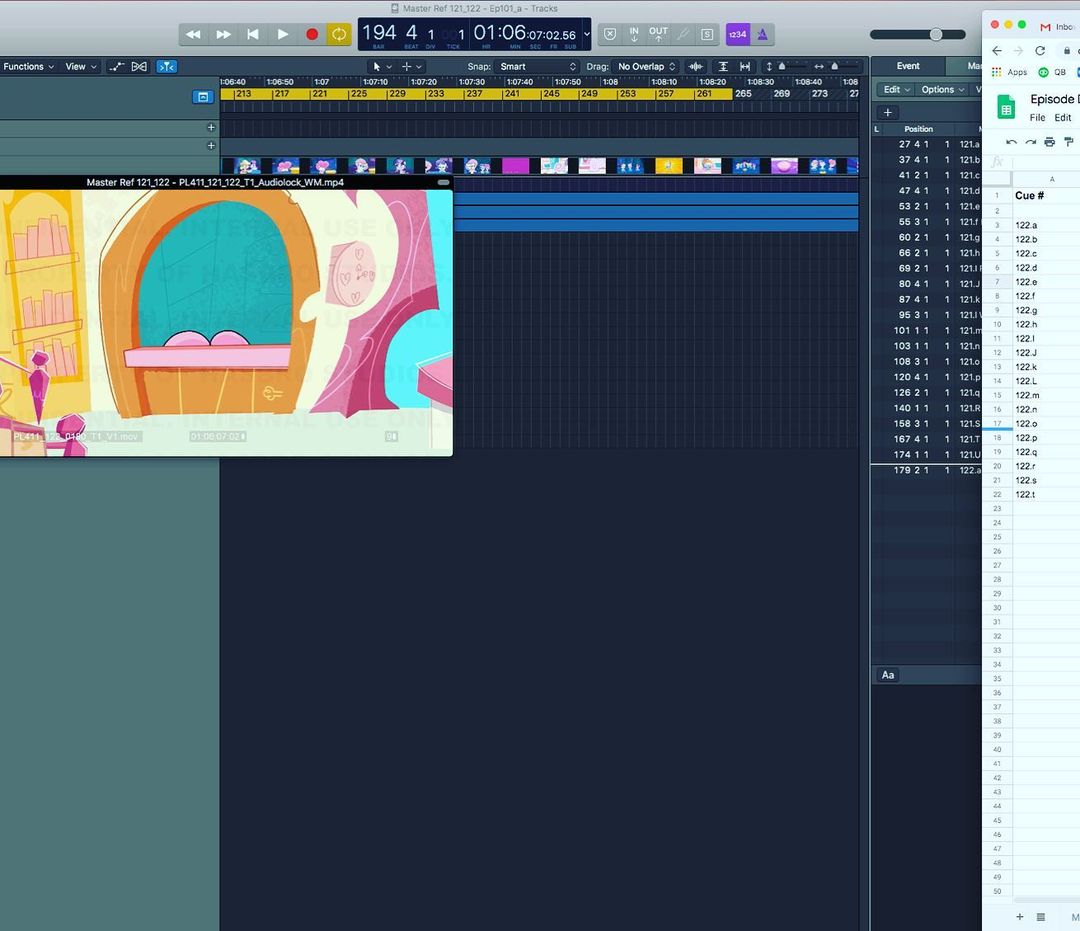This screenshot has height=931, width=1080.
Task: Click the horizontal auto zoom icon
Action: (x=745, y=67)
